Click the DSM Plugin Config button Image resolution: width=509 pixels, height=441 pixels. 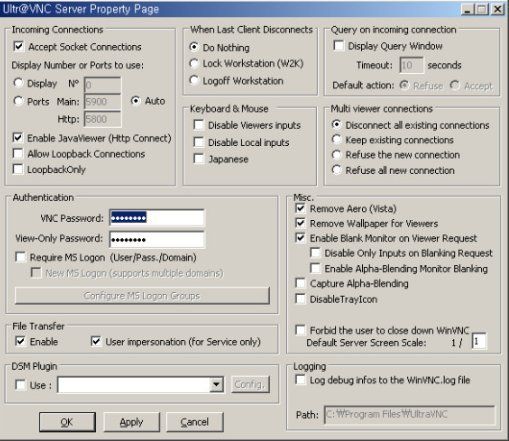pos(250,385)
